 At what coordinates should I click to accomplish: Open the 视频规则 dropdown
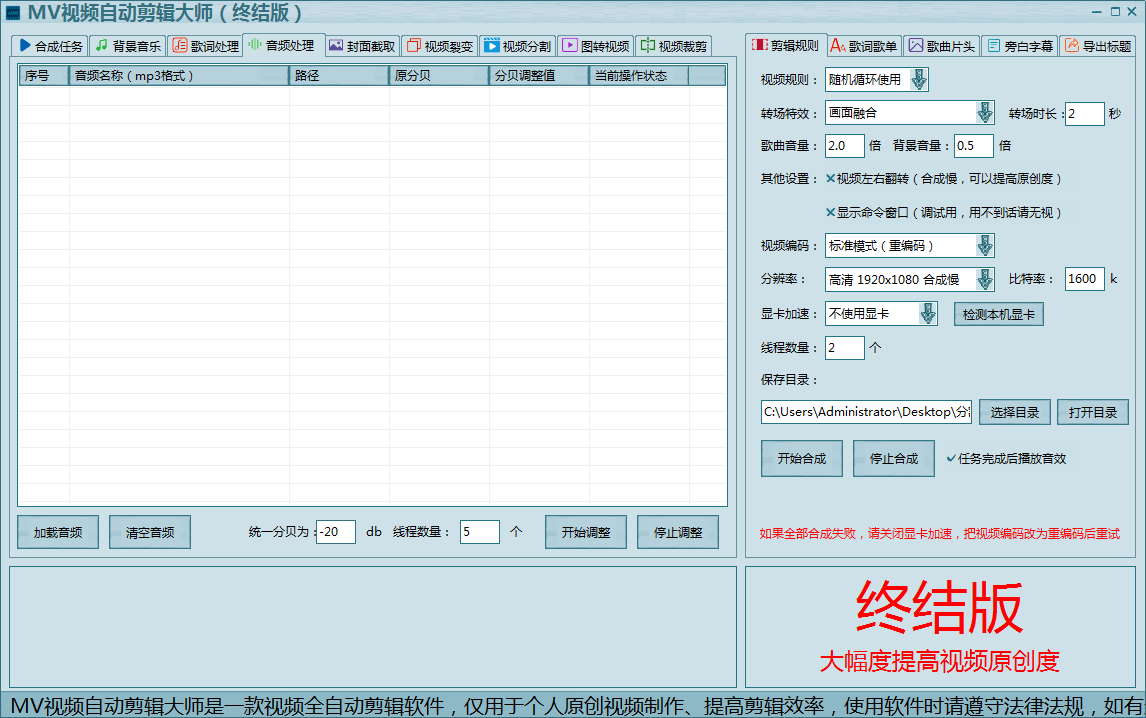click(x=919, y=79)
